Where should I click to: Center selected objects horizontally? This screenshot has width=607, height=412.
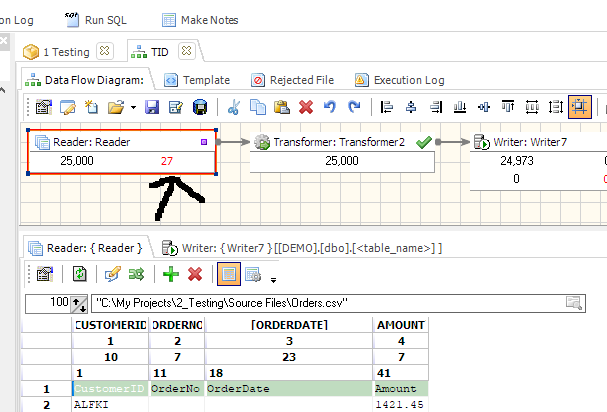pos(411,107)
